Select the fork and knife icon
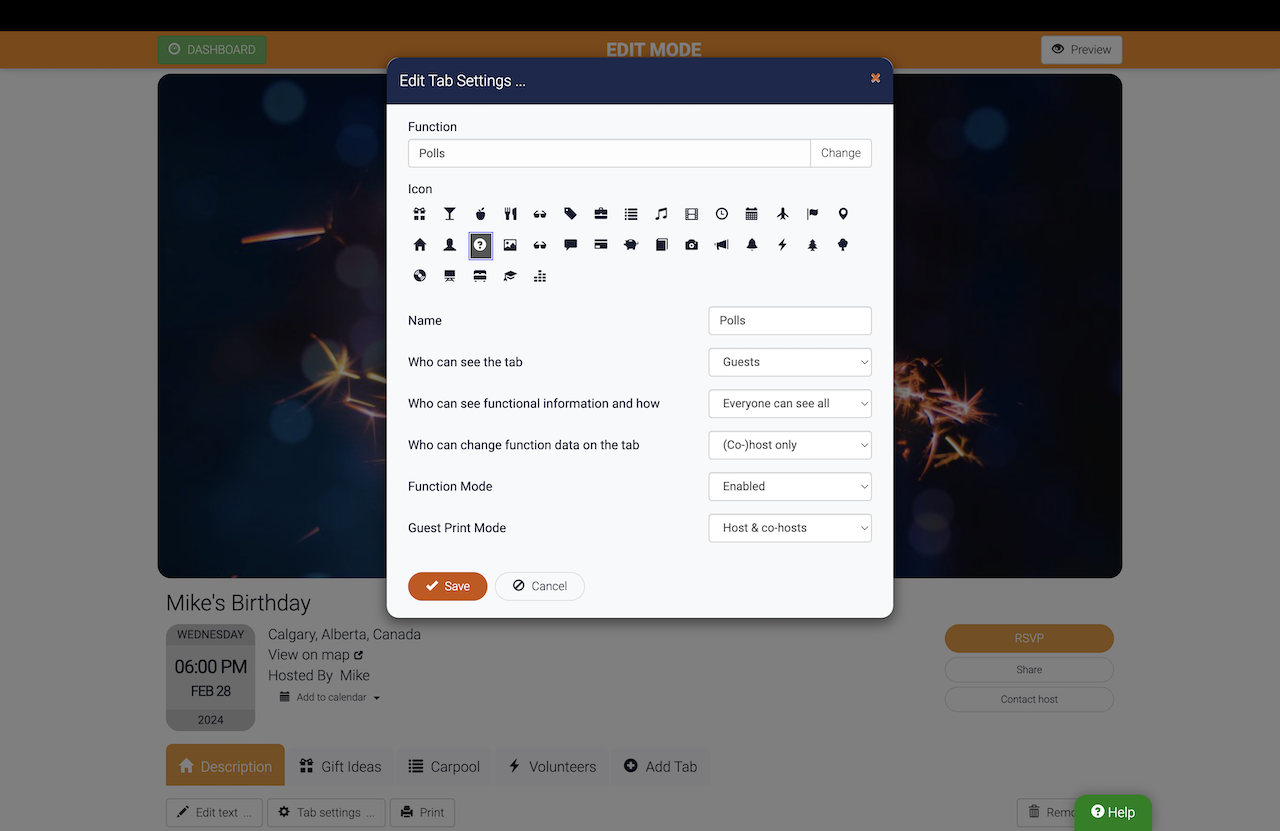 (x=510, y=214)
